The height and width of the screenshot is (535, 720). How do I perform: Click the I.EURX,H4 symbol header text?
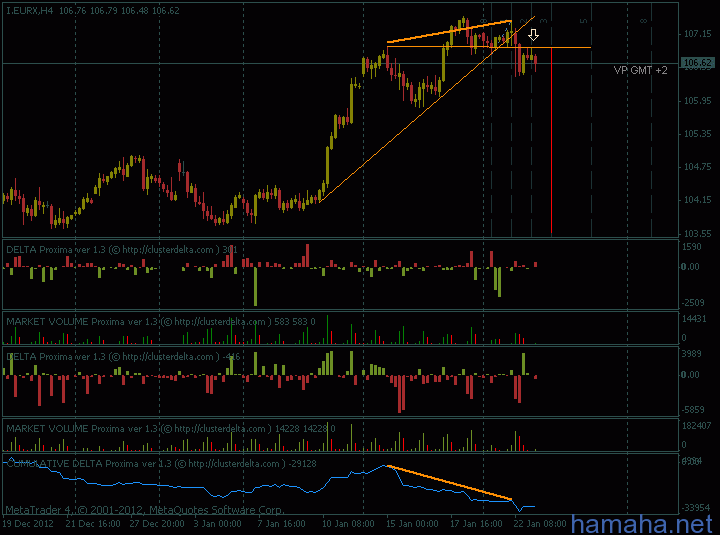(x=29, y=11)
